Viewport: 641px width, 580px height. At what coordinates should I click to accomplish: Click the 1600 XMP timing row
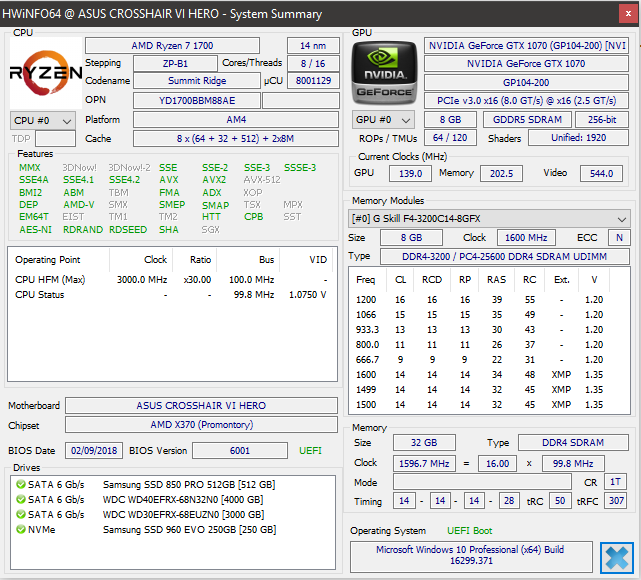click(489, 375)
